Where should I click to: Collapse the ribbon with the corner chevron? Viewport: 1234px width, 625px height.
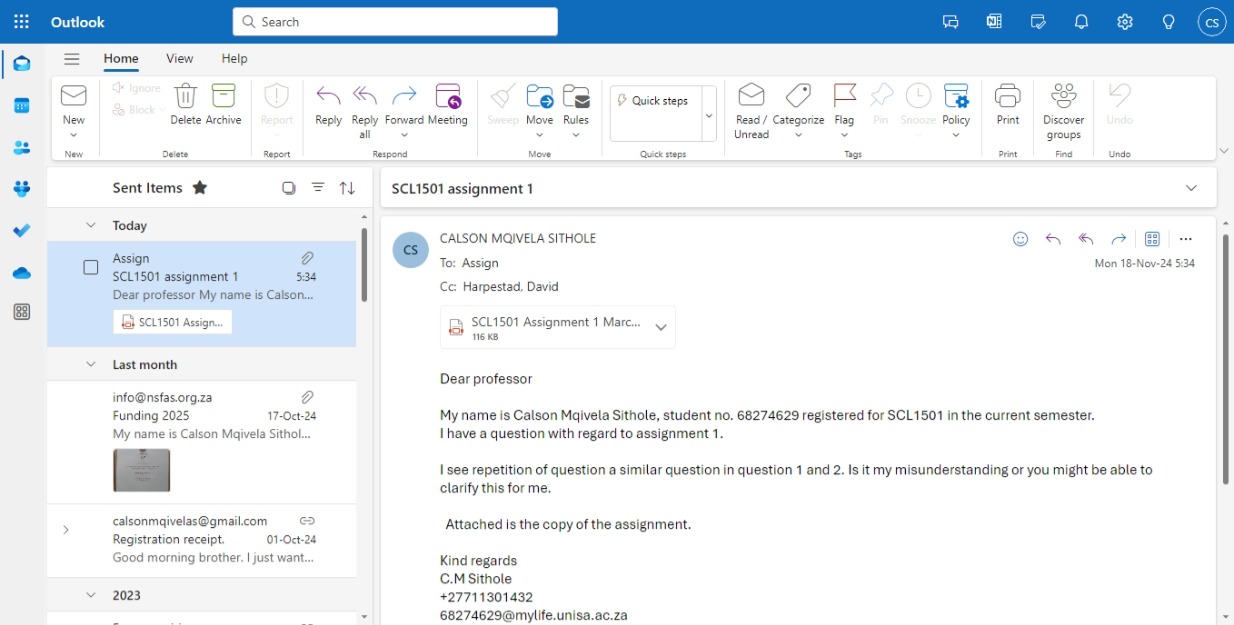pyautogui.click(x=1224, y=151)
